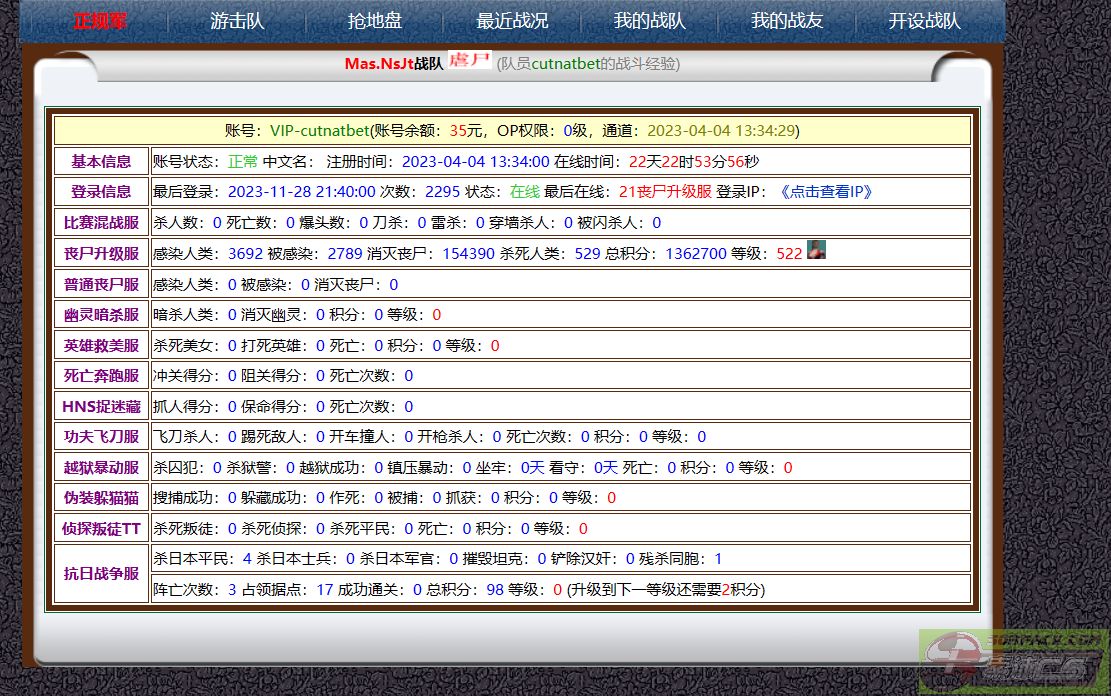Screen dimensions: 1111x696
Task: Switch to the 游击队 tab
Action: point(237,21)
